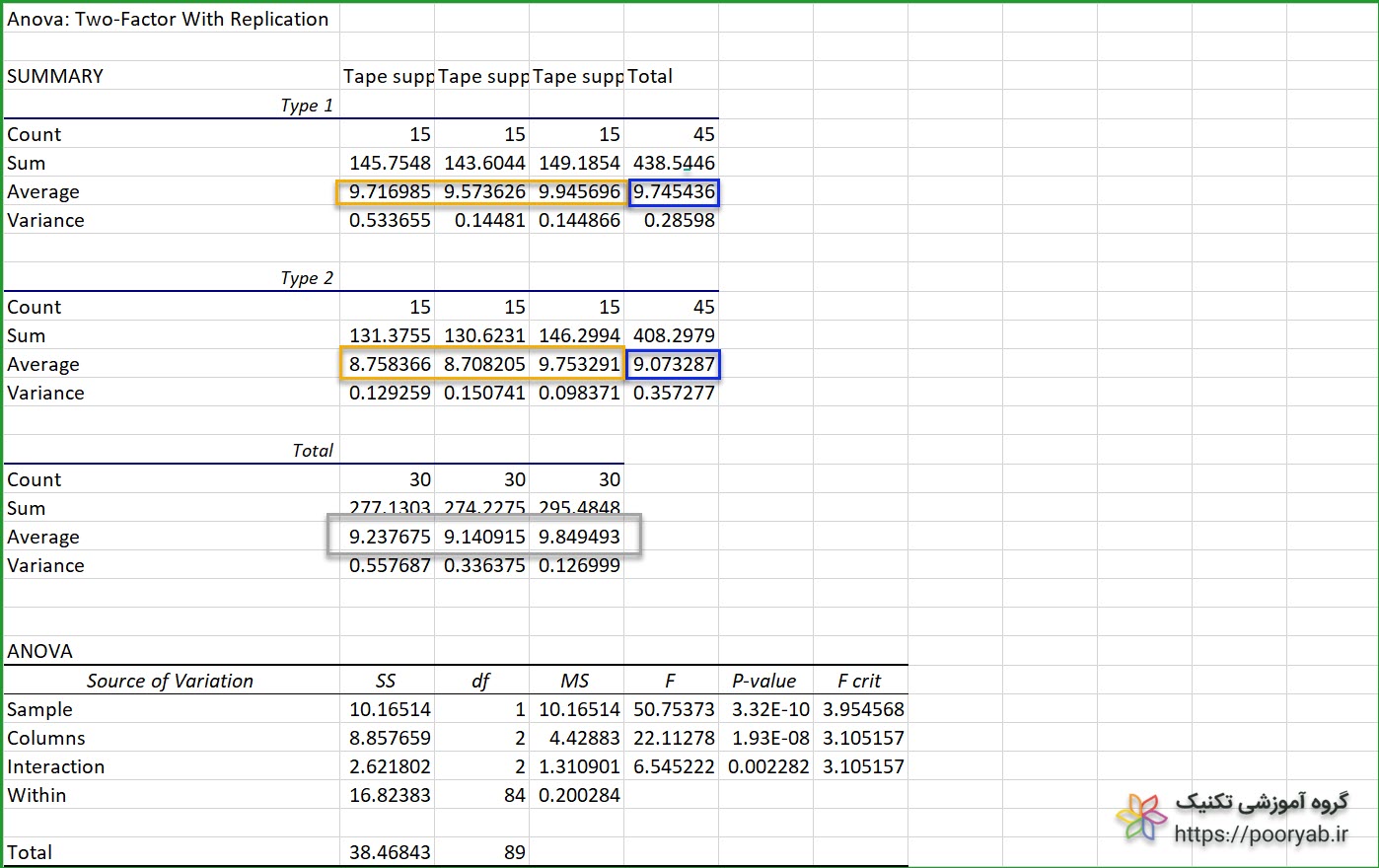Select the Interaction P-value 0.002282
This screenshot has width=1379, height=868.
tap(767, 767)
